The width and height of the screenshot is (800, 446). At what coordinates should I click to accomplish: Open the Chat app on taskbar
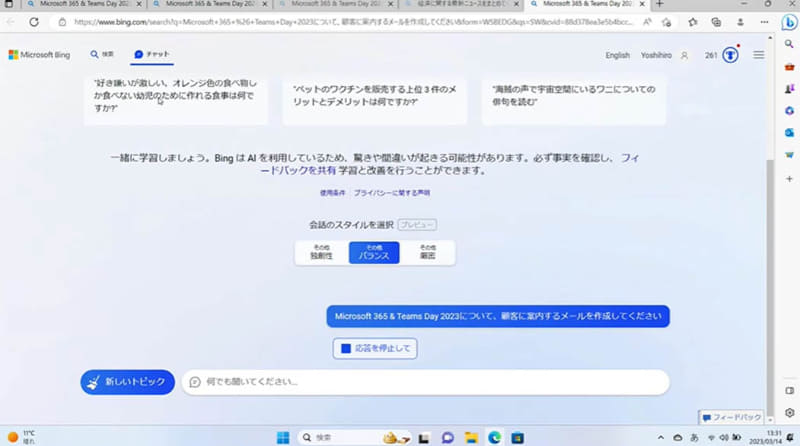coord(447,438)
